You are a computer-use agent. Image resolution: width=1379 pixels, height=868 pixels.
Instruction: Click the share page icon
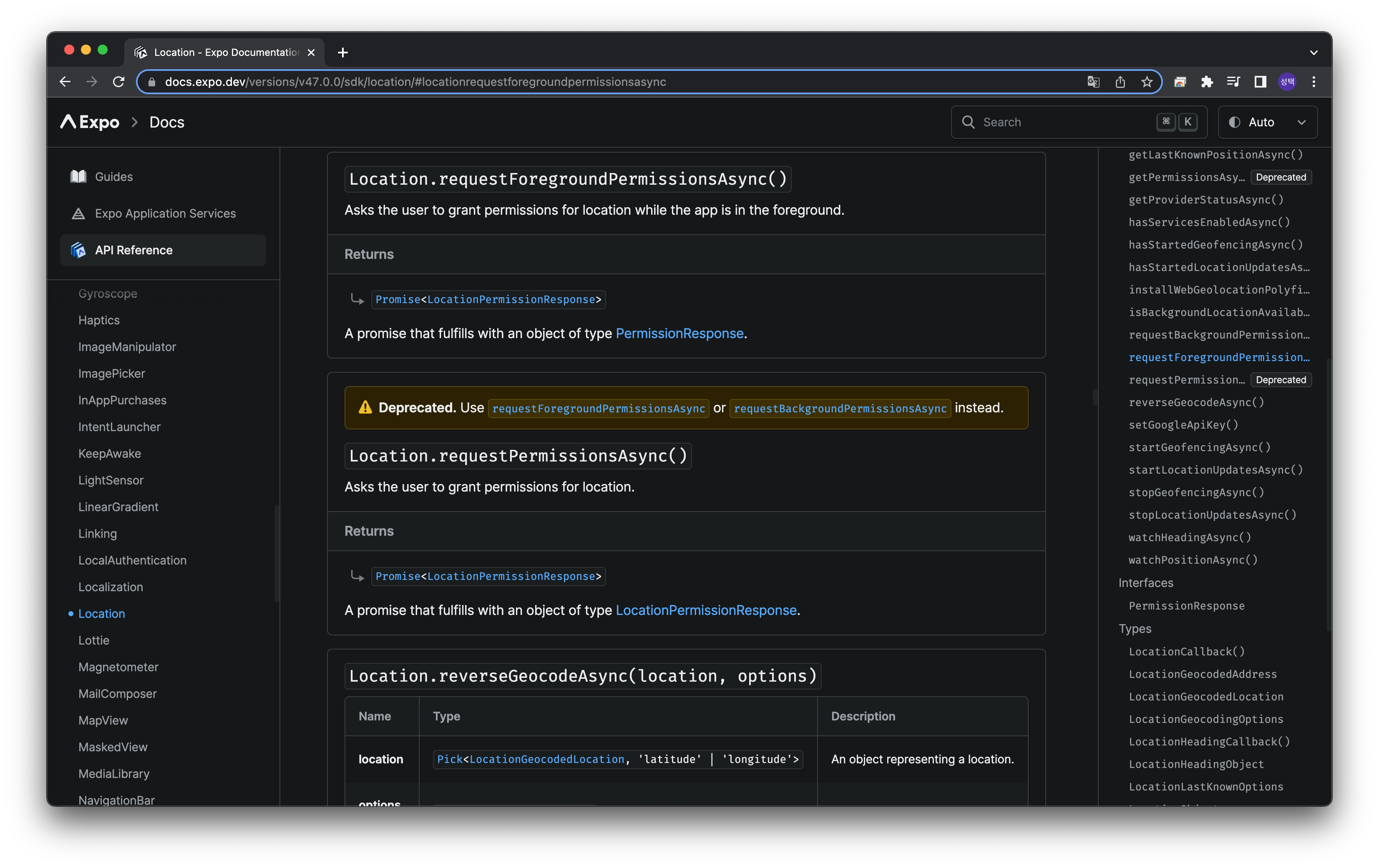[x=1120, y=82]
